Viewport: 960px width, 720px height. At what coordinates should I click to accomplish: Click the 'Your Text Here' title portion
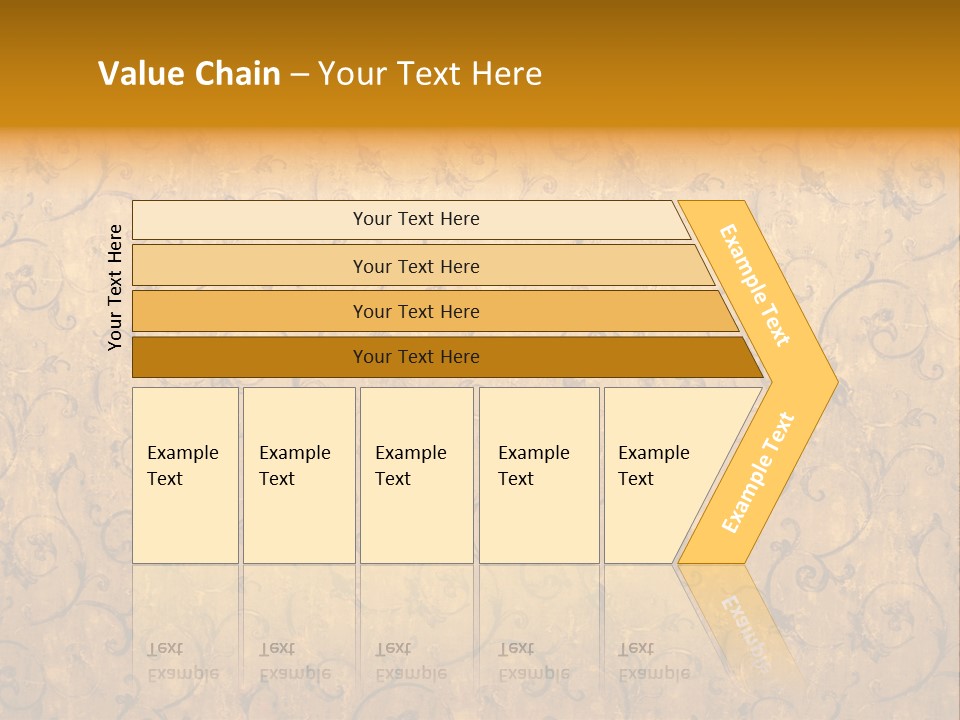(x=430, y=74)
